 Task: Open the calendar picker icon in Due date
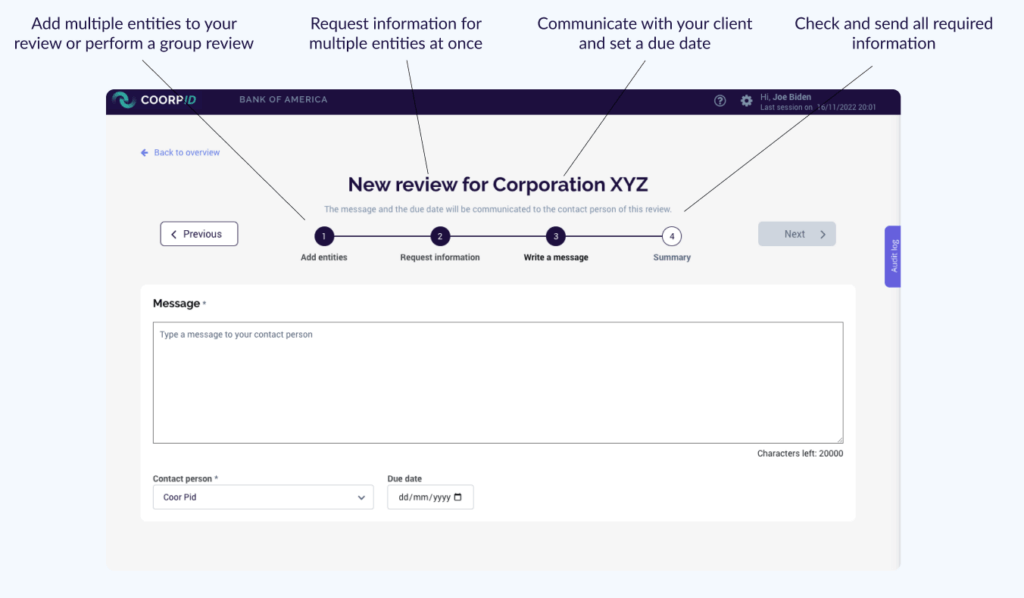pyautogui.click(x=458, y=497)
